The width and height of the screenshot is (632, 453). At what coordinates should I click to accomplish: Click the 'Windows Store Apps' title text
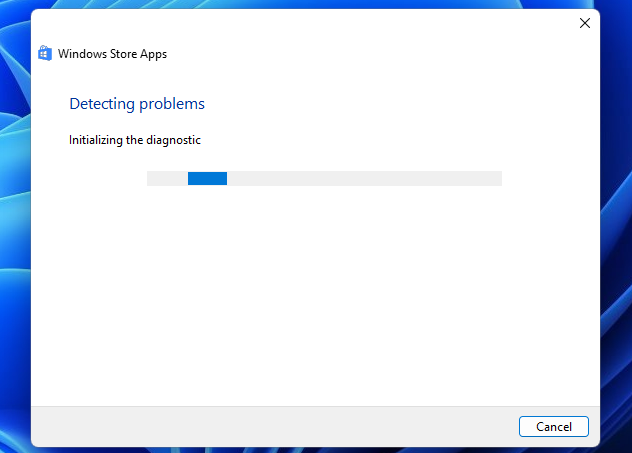112,54
